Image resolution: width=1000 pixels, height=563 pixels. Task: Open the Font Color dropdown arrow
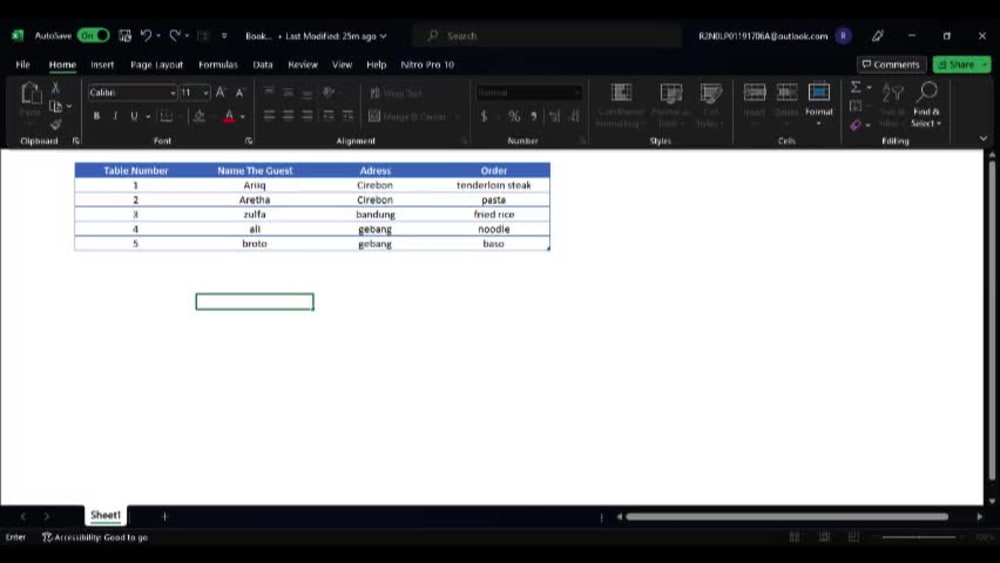point(242,117)
